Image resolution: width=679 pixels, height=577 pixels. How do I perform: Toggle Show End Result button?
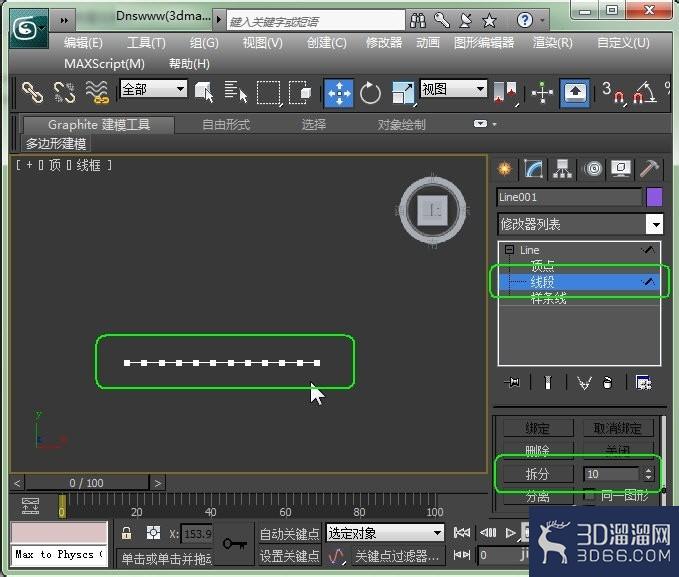tap(548, 383)
